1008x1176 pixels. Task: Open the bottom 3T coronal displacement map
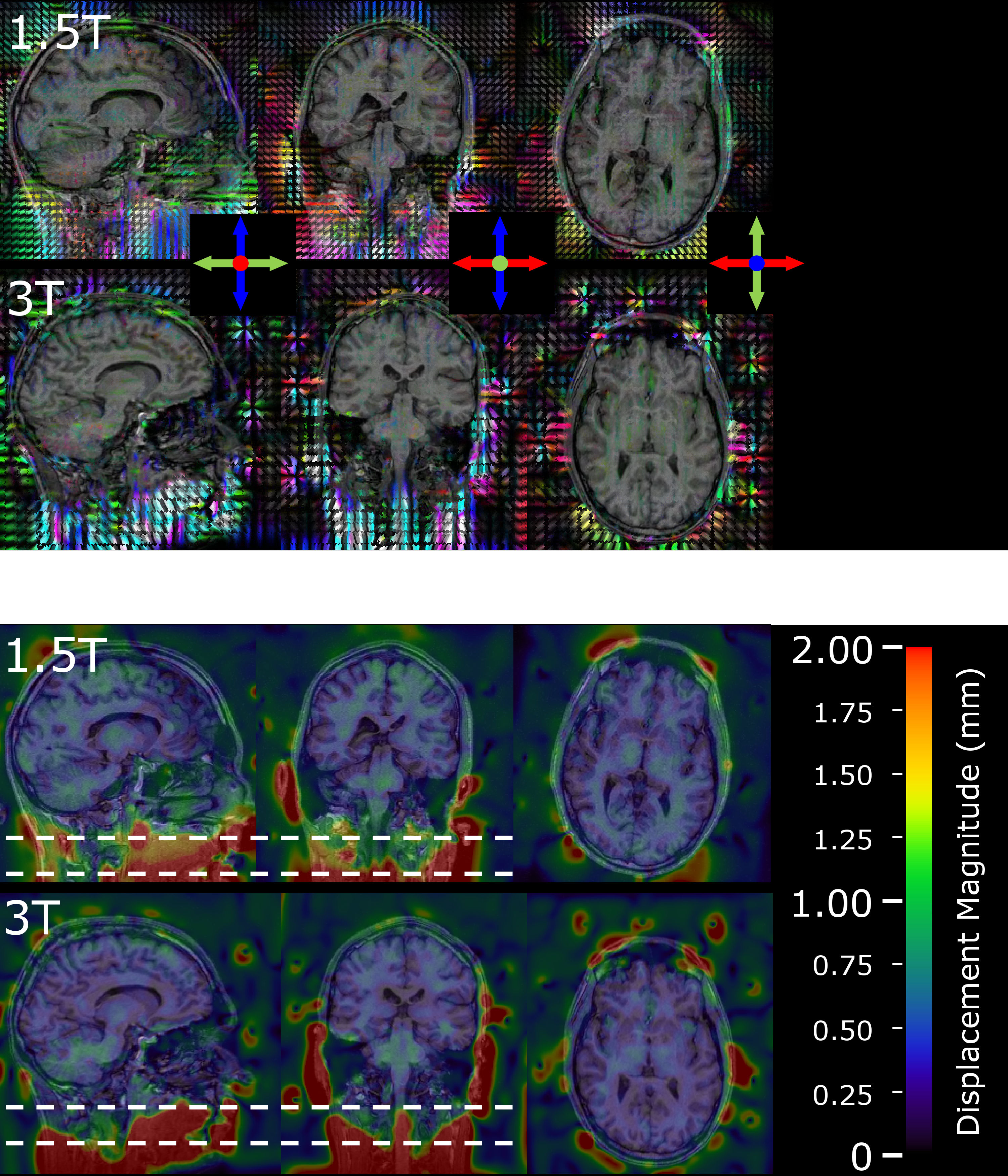click(x=404, y=1033)
